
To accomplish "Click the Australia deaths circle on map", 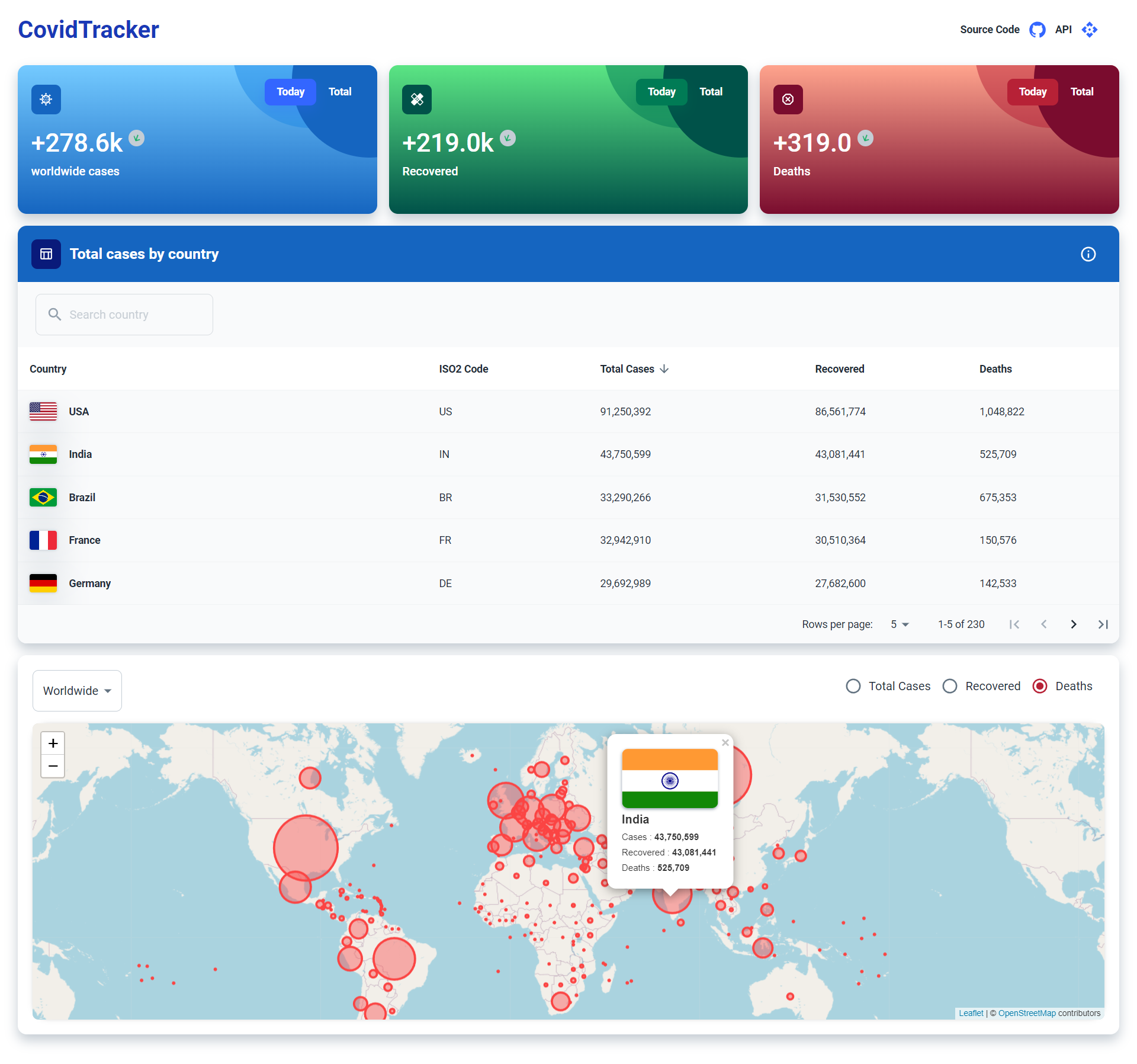I will pos(790,996).
